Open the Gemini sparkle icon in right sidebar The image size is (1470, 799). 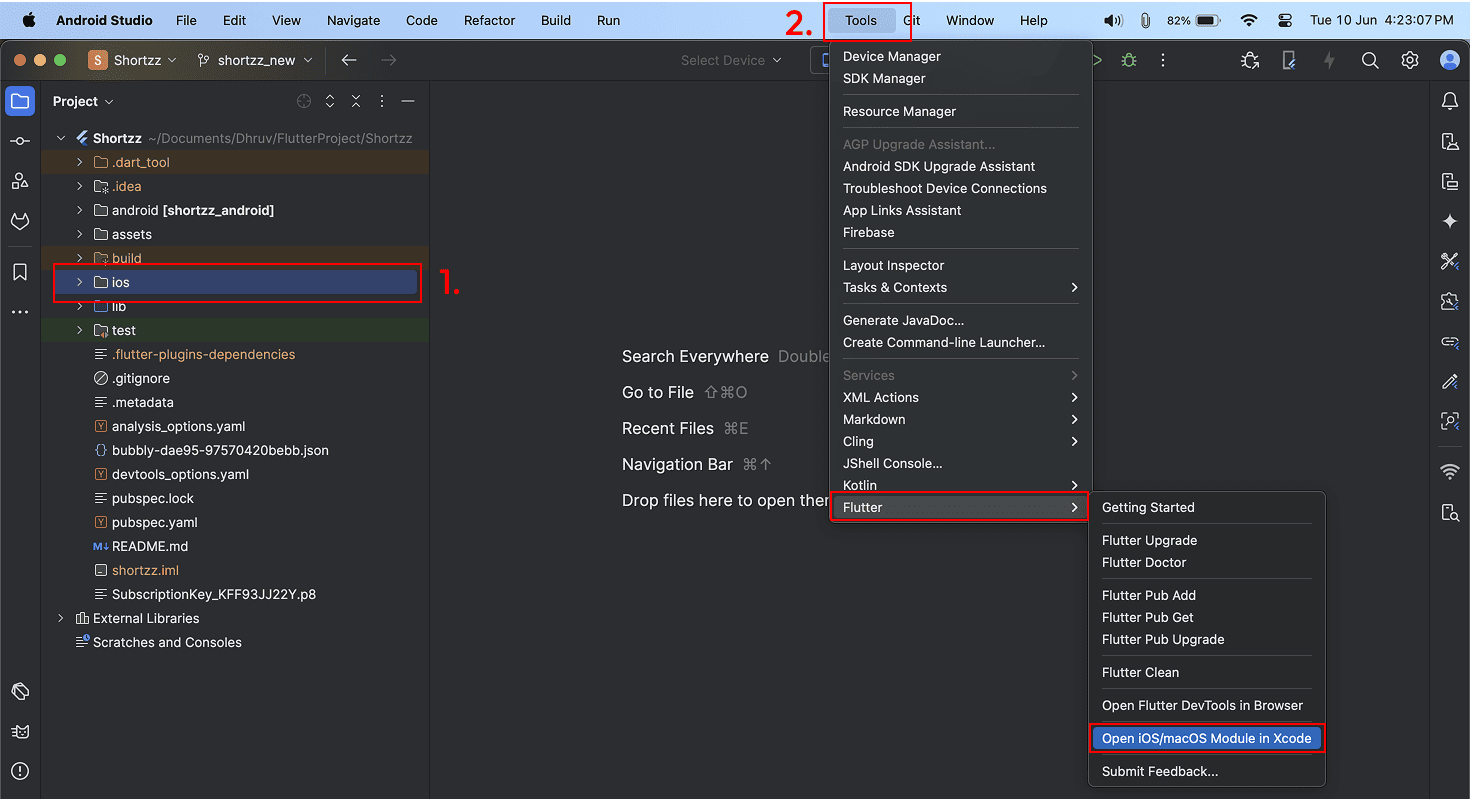pos(1449,221)
